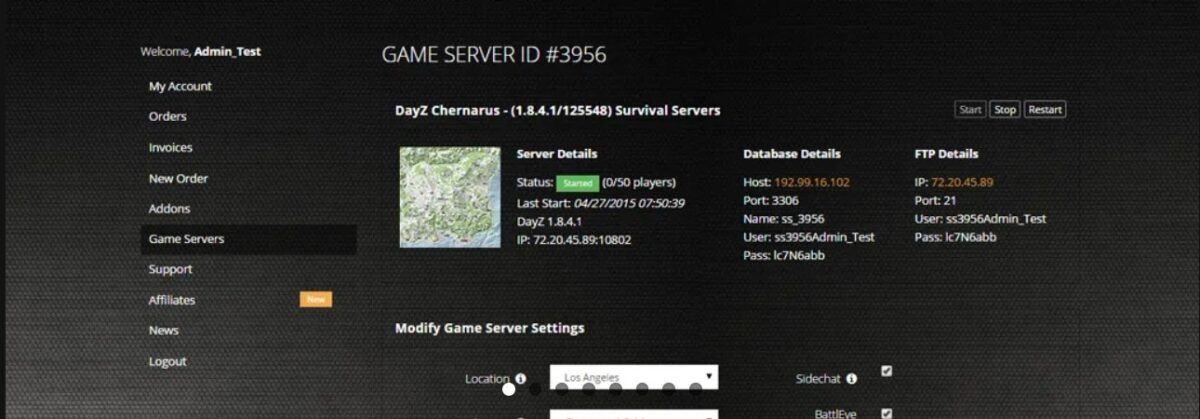Click the Modify Game Server Settings heading
Viewport: 1200px width, 419px height.
(x=490, y=328)
